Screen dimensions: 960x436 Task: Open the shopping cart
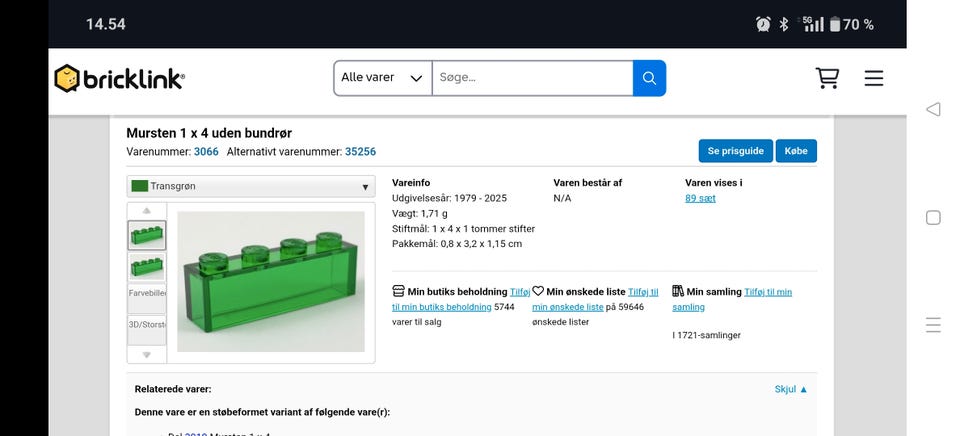pos(827,78)
